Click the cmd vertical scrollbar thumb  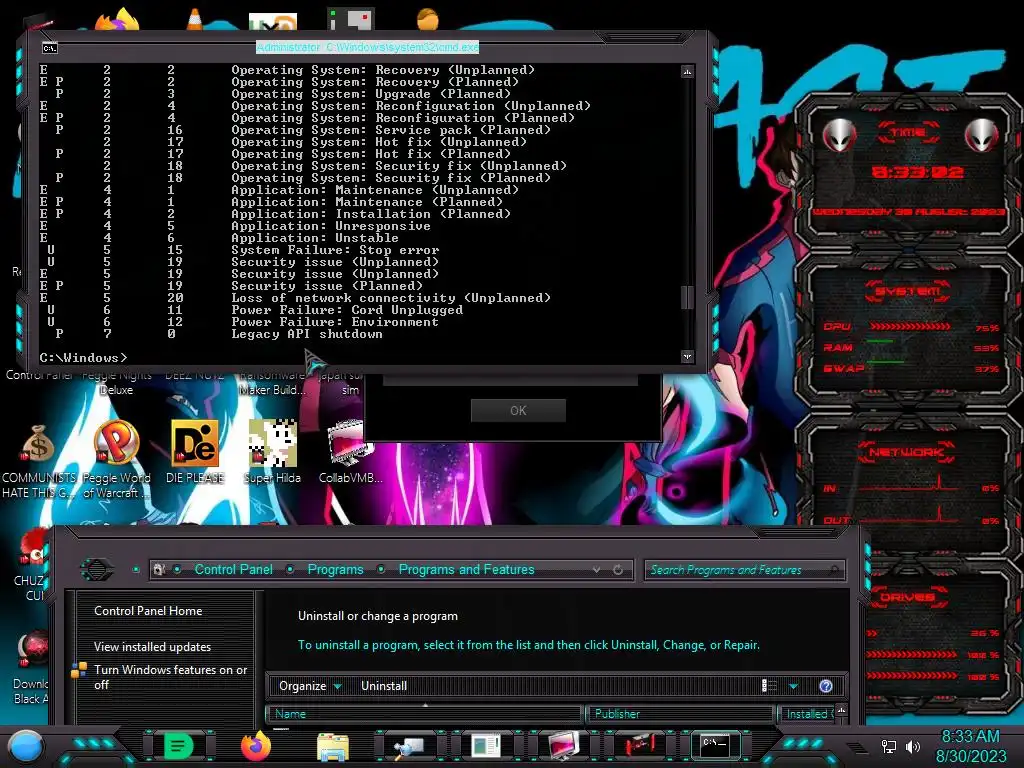pyautogui.click(x=687, y=297)
